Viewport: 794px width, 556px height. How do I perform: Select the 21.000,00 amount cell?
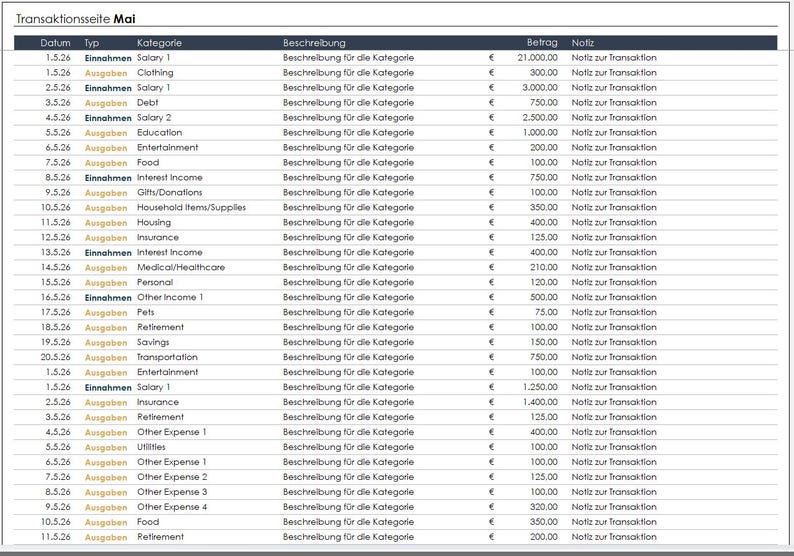pos(537,58)
